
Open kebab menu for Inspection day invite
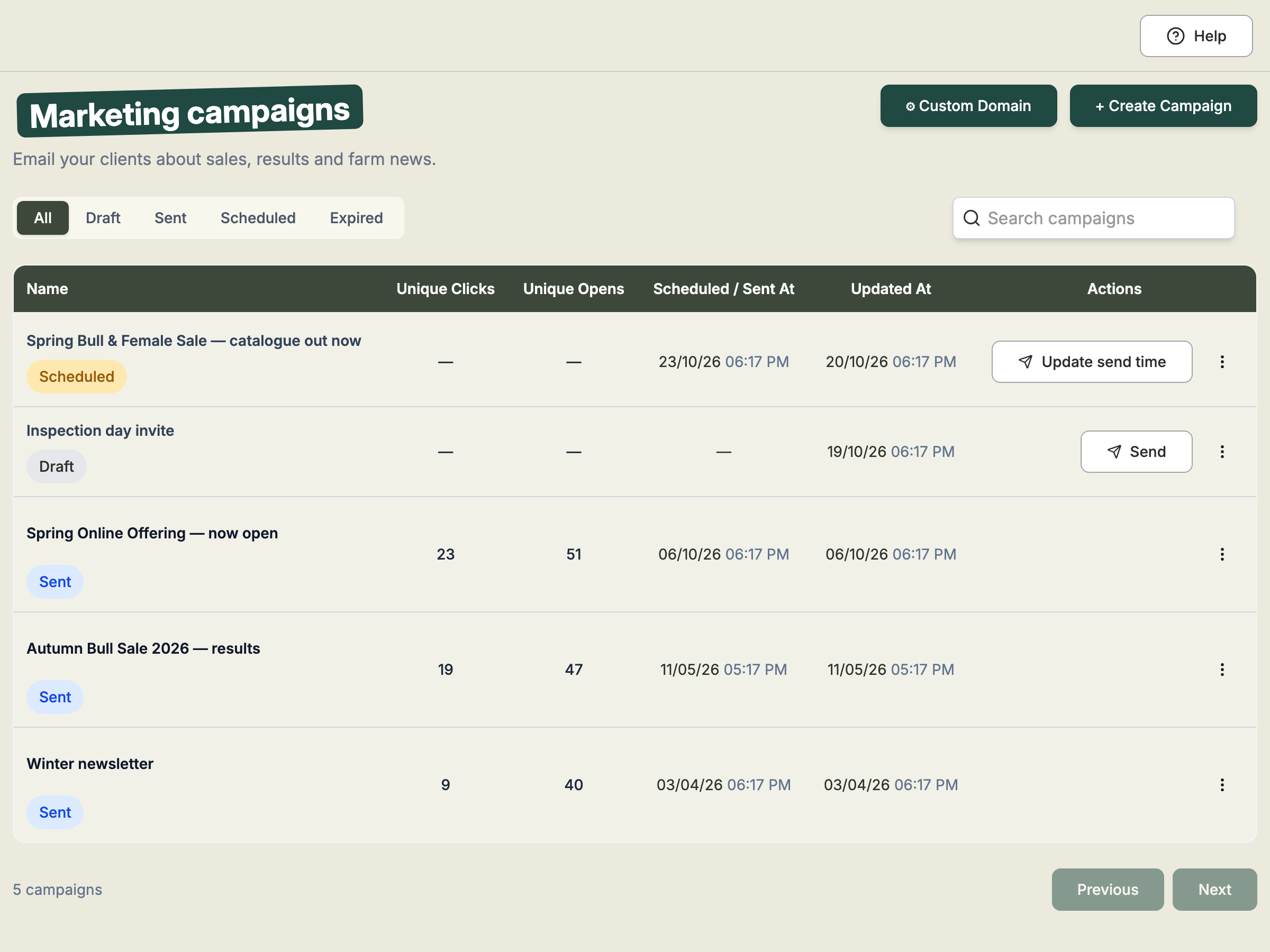(x=1222, y=452)
